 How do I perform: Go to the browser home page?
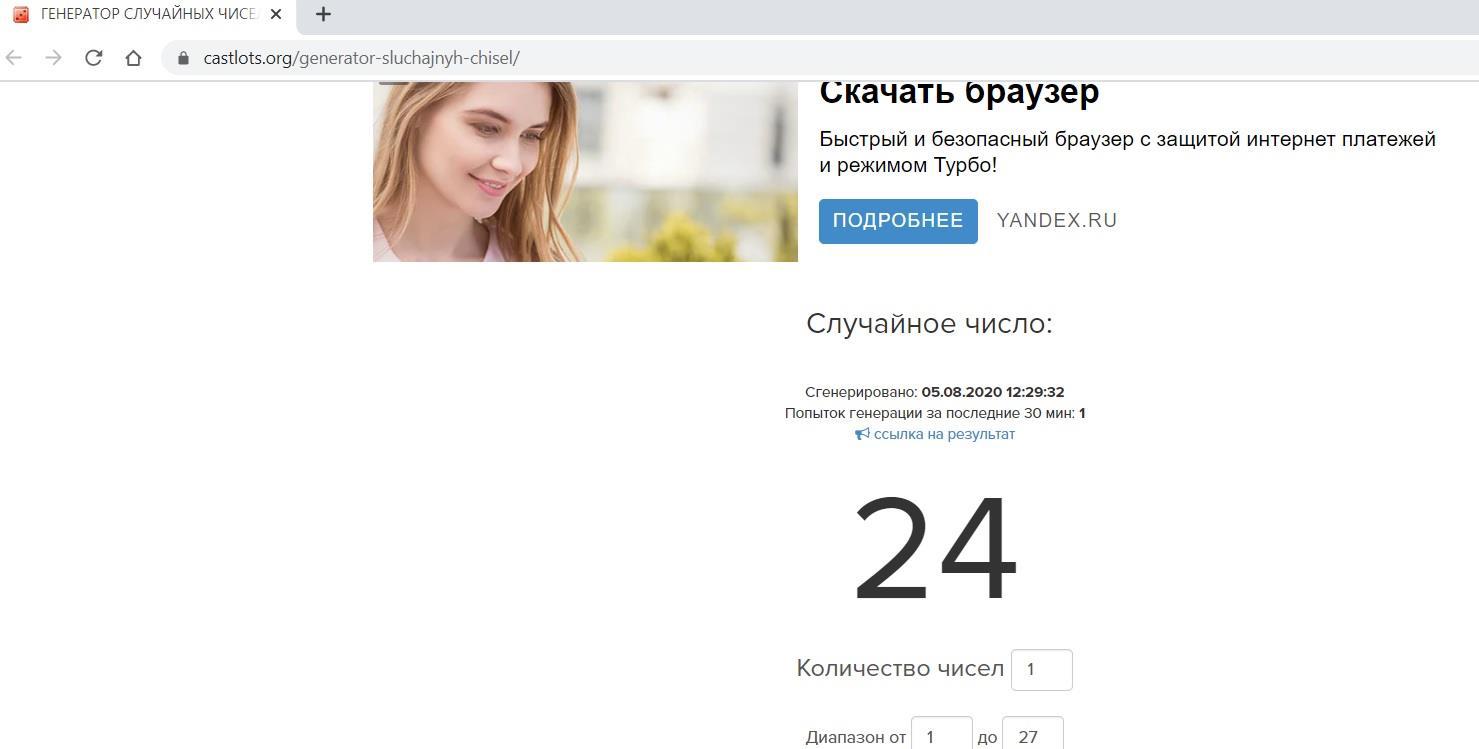[133, 58]
